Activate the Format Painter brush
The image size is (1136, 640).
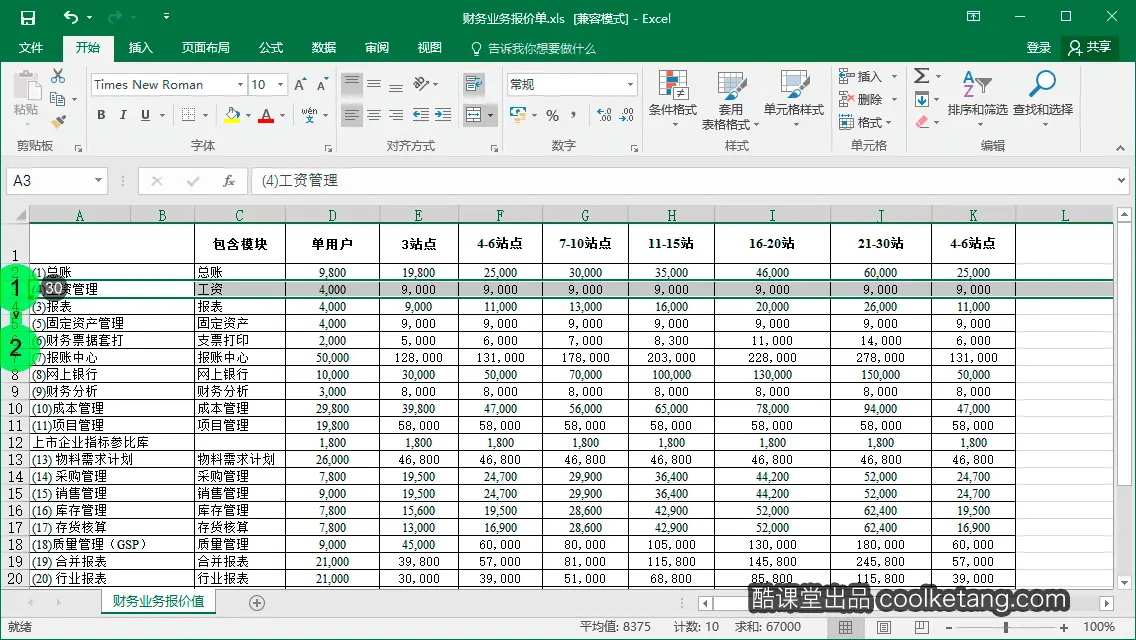[x=58, y=120]
